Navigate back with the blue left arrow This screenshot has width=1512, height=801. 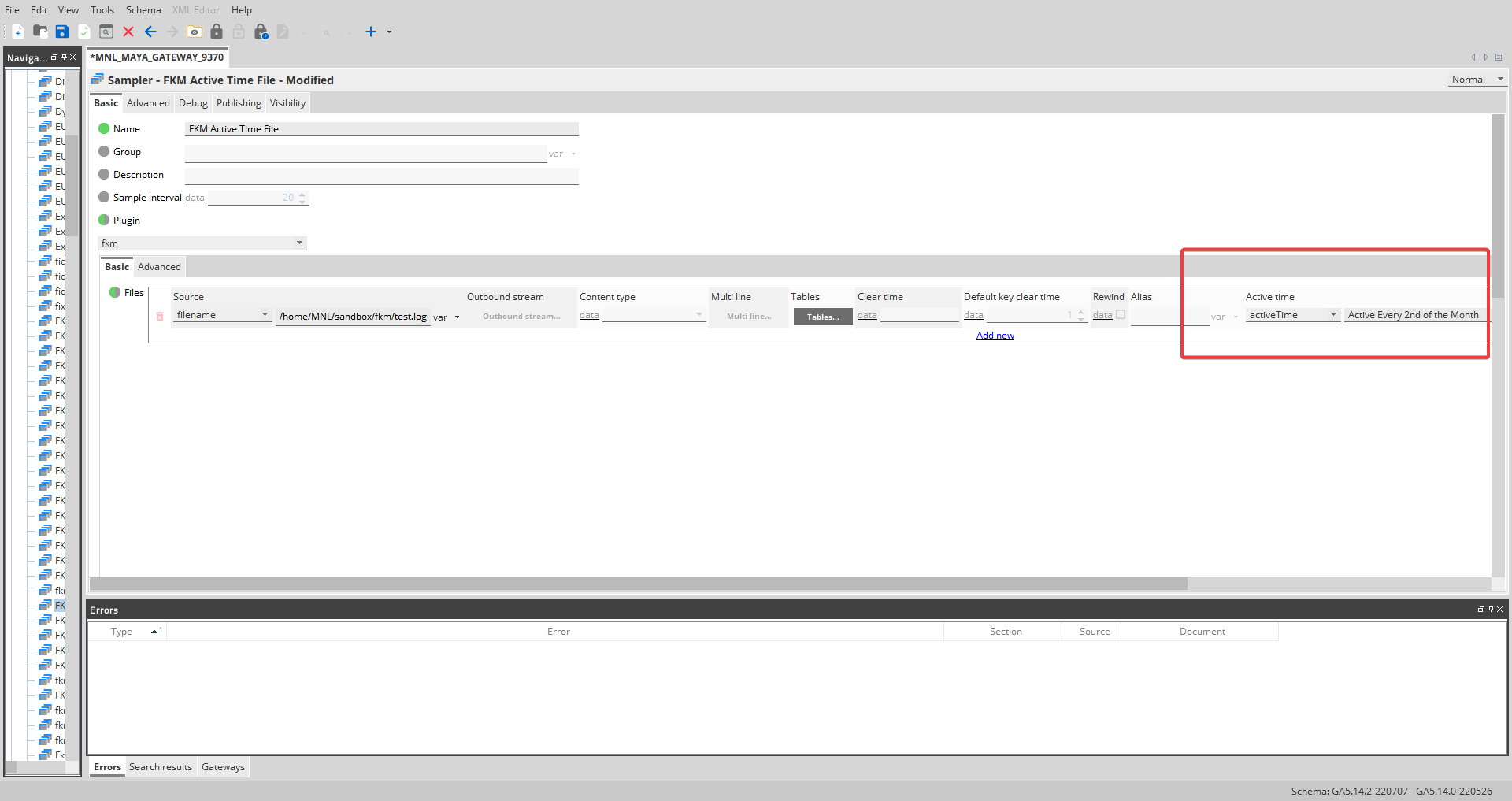point(150,32)
